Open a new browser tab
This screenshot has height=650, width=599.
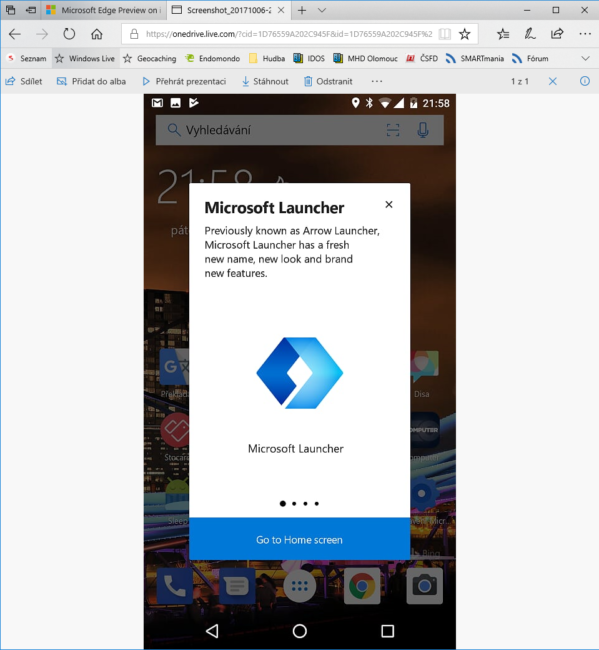302,10
